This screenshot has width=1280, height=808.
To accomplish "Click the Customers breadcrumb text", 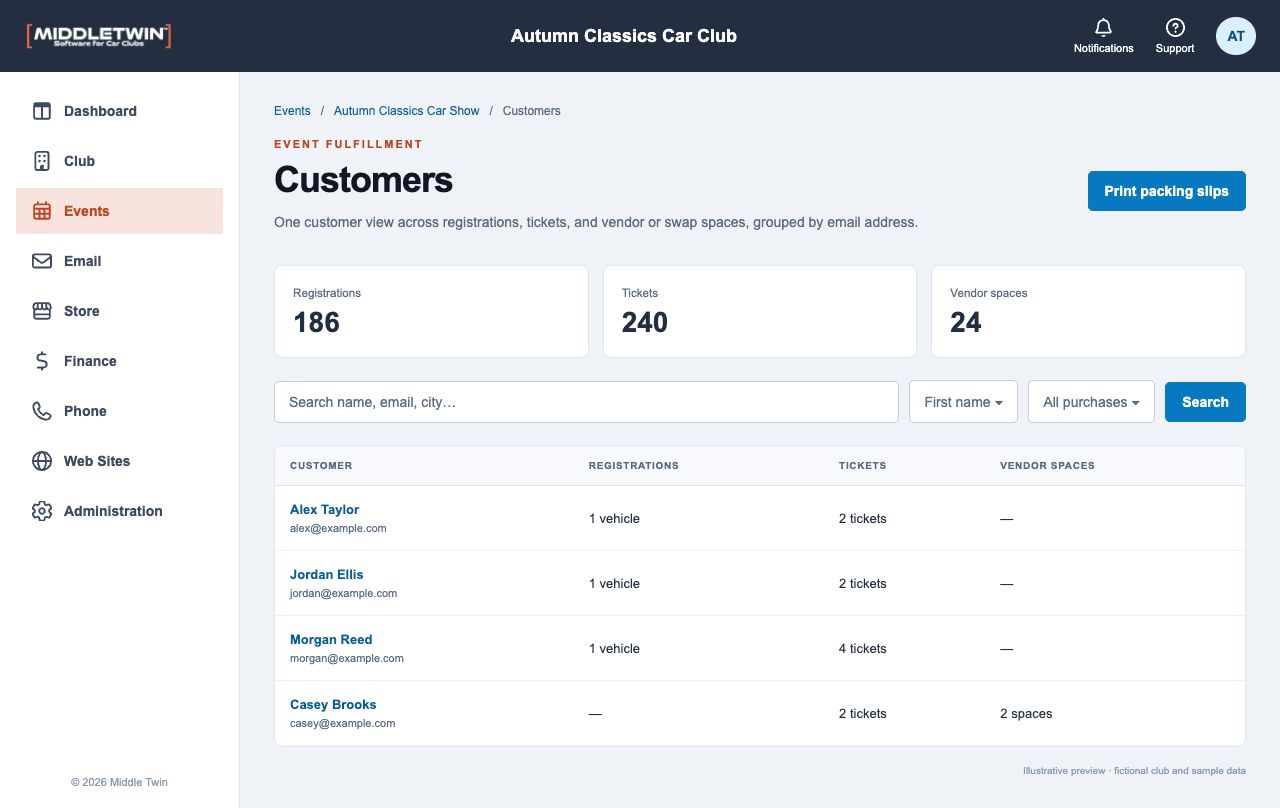I will [531, 111].
